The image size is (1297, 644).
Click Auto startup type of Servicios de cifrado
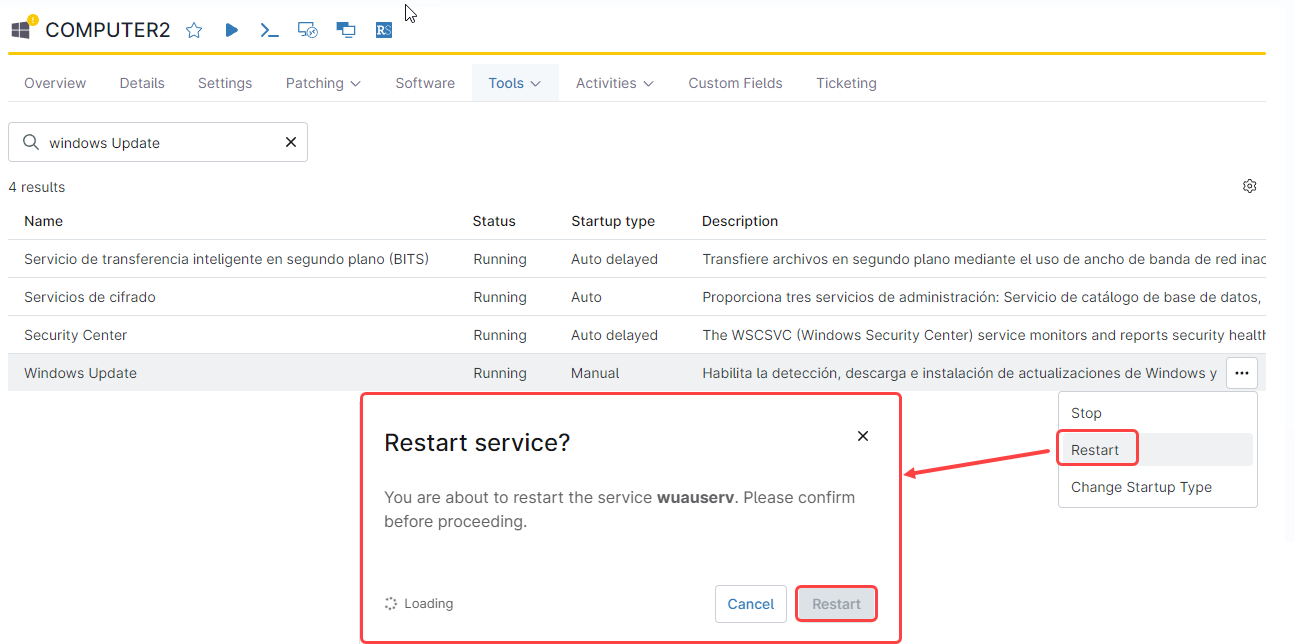click(587, 297)
